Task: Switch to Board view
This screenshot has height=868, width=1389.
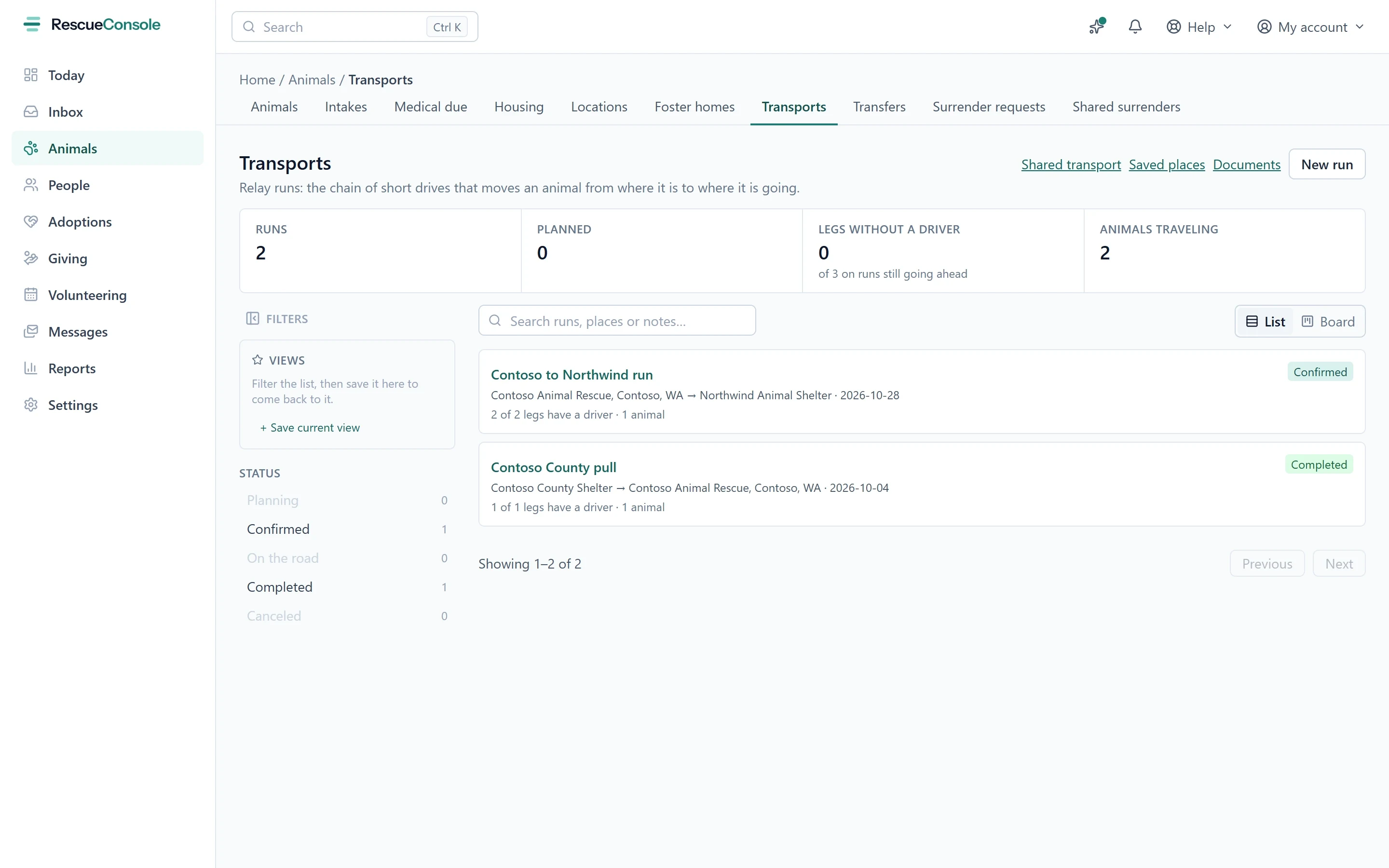Action: 1328,322
